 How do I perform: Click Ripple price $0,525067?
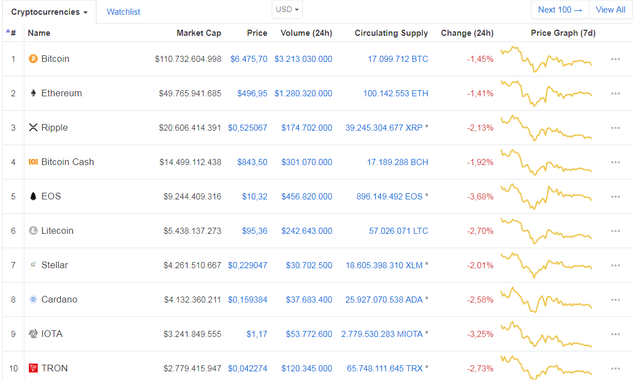247,128
